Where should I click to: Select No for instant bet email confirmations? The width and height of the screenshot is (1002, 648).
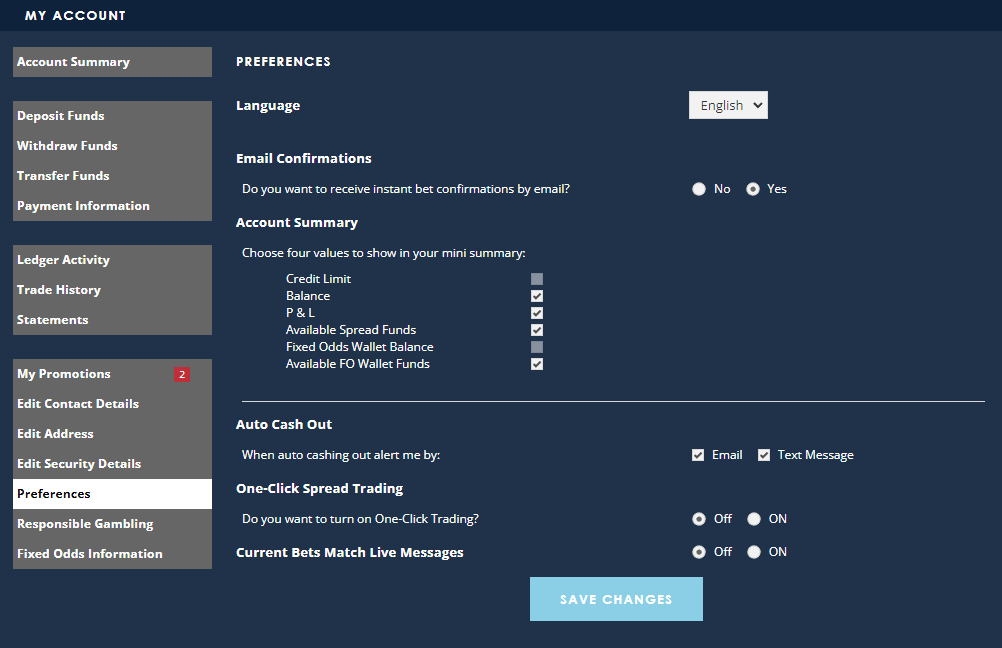699,188
